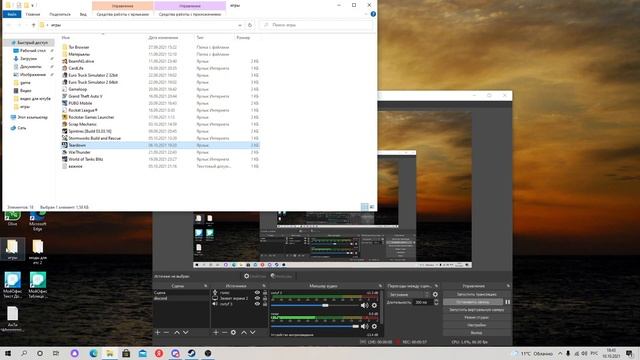Open Explorer address bar history dropdown
The image size is (640, 360).
coord(240,25)
